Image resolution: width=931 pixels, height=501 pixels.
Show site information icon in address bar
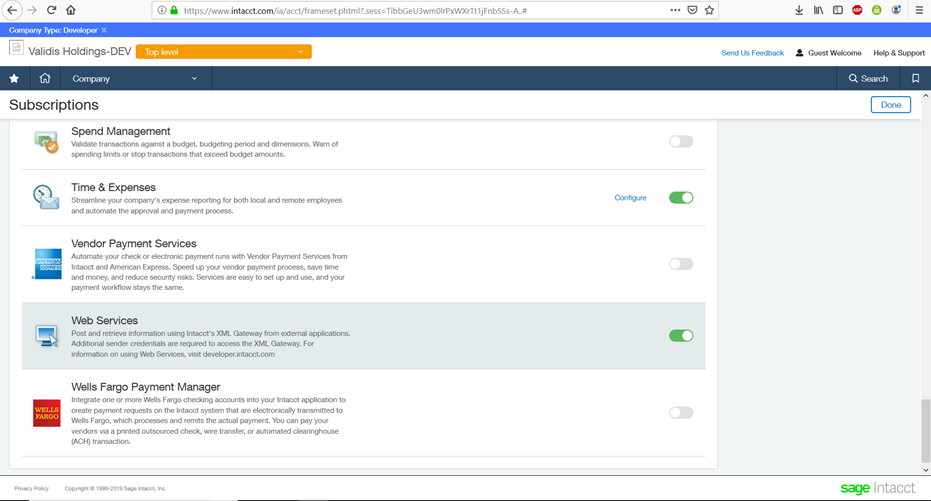[x=162, y=10]
